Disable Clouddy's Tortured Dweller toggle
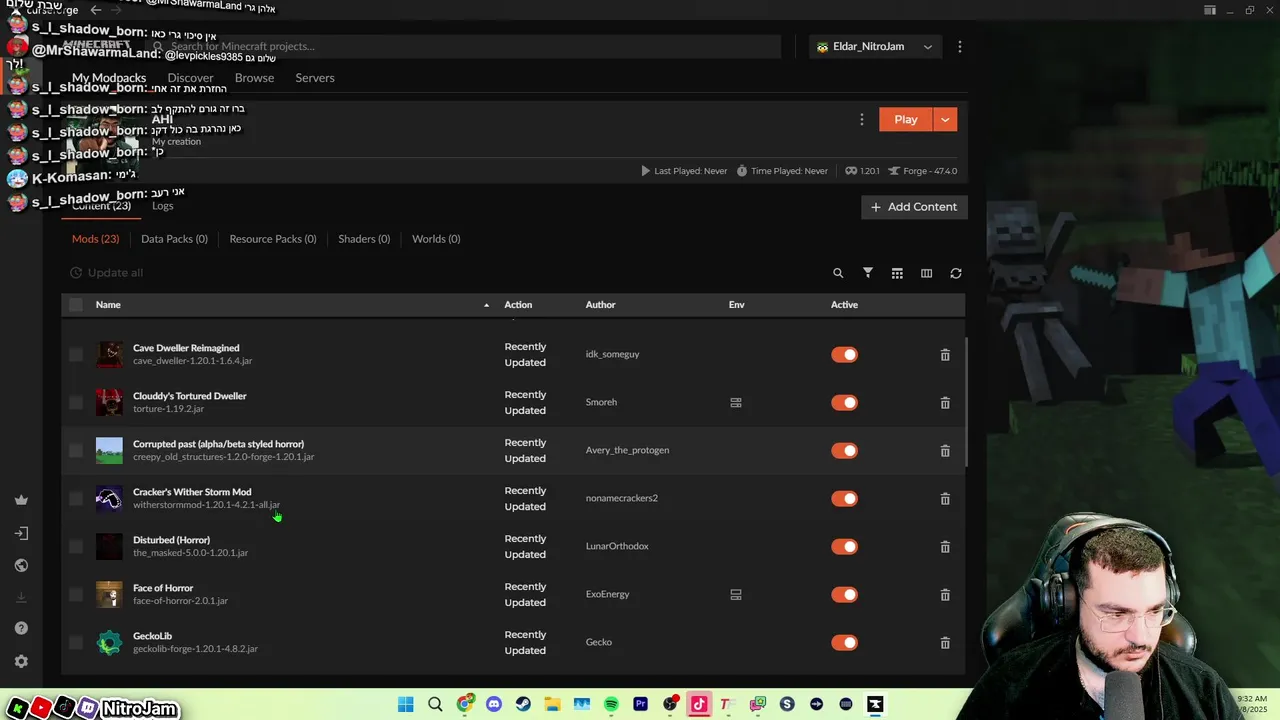 pos(845,402)
